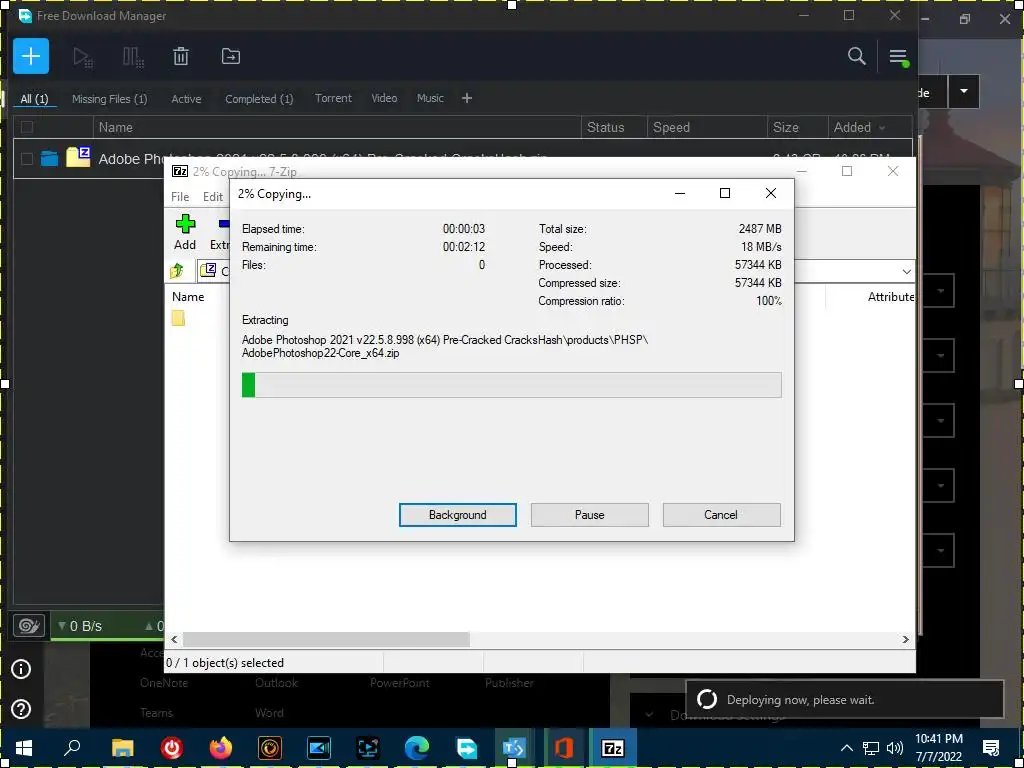The height and width of the screenshot is (768, 1024).
Task: Switch to the Torrent tab
Action: [333, 98]
